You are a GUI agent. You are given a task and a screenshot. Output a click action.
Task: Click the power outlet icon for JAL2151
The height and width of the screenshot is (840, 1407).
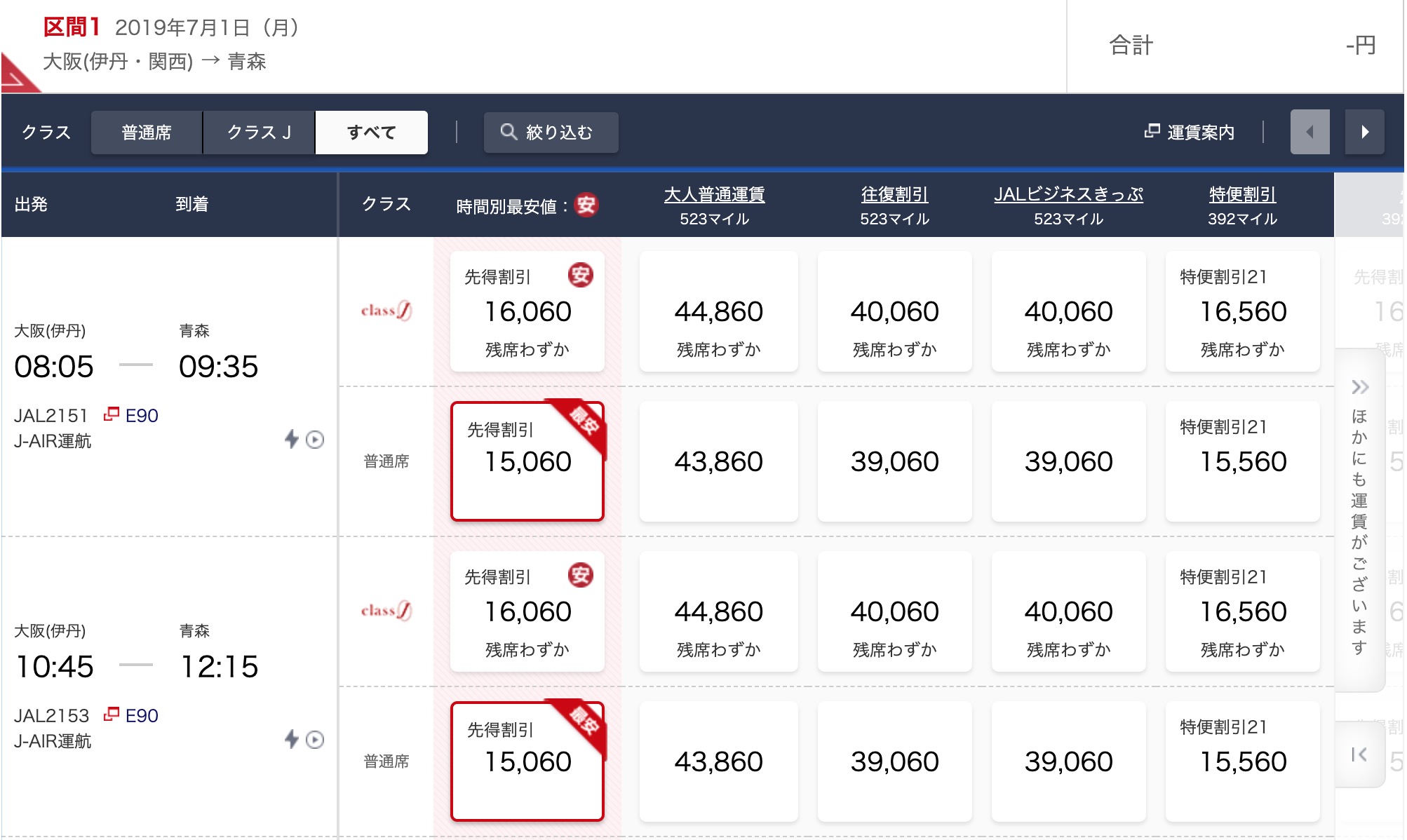tap(292, 439)
